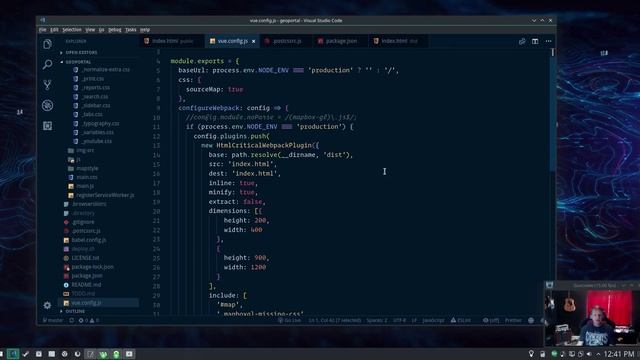Viewport: 640px width, 360px height.
Task: Open README.md file
Action: 86,285
